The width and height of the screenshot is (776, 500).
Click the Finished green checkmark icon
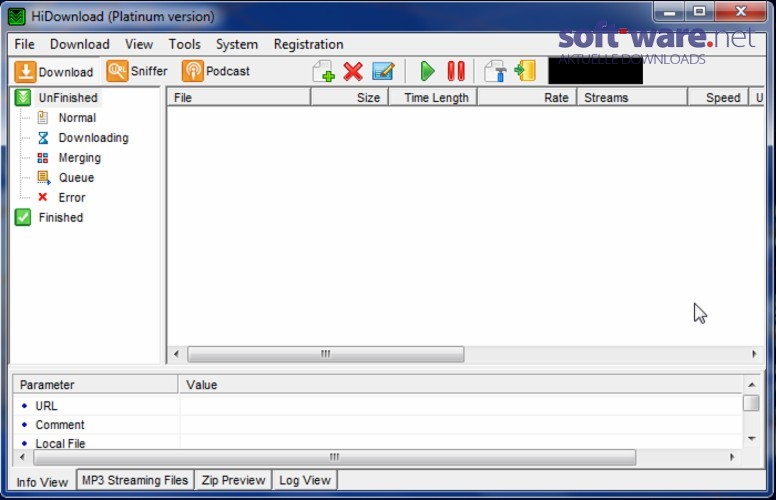(23, 217)
